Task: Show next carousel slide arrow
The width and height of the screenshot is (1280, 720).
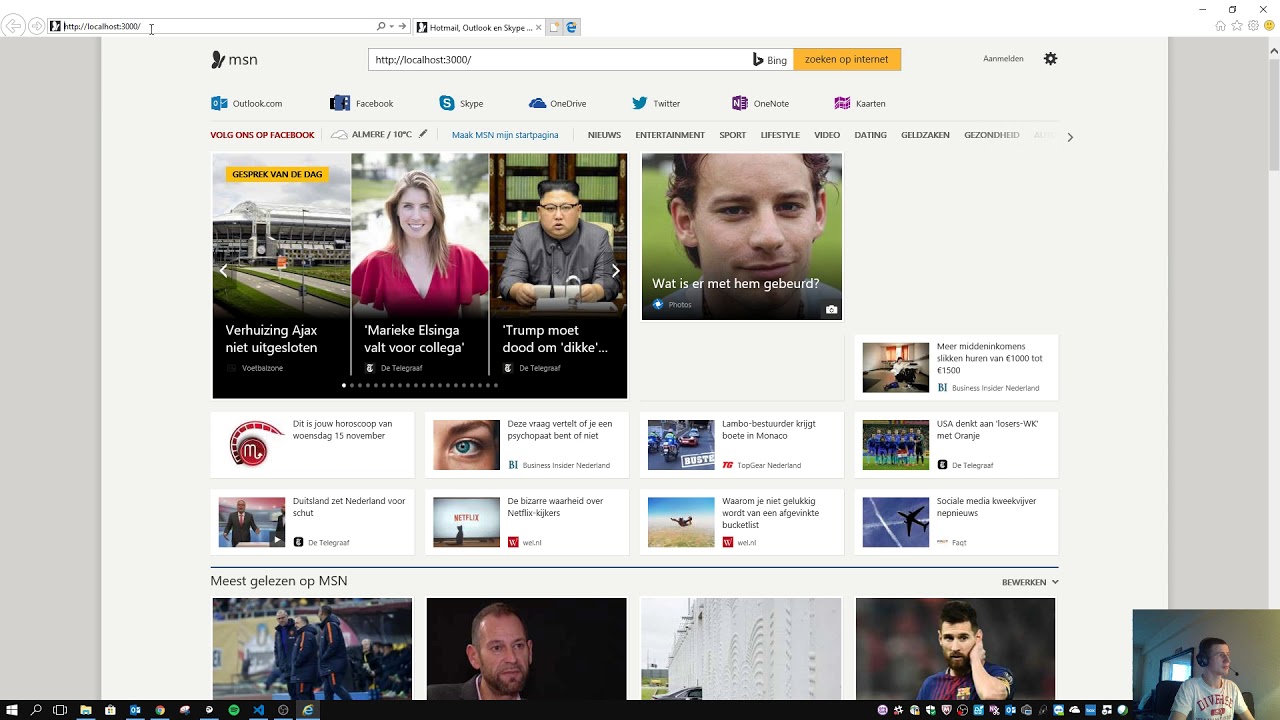Action: (x=615, y=271)
